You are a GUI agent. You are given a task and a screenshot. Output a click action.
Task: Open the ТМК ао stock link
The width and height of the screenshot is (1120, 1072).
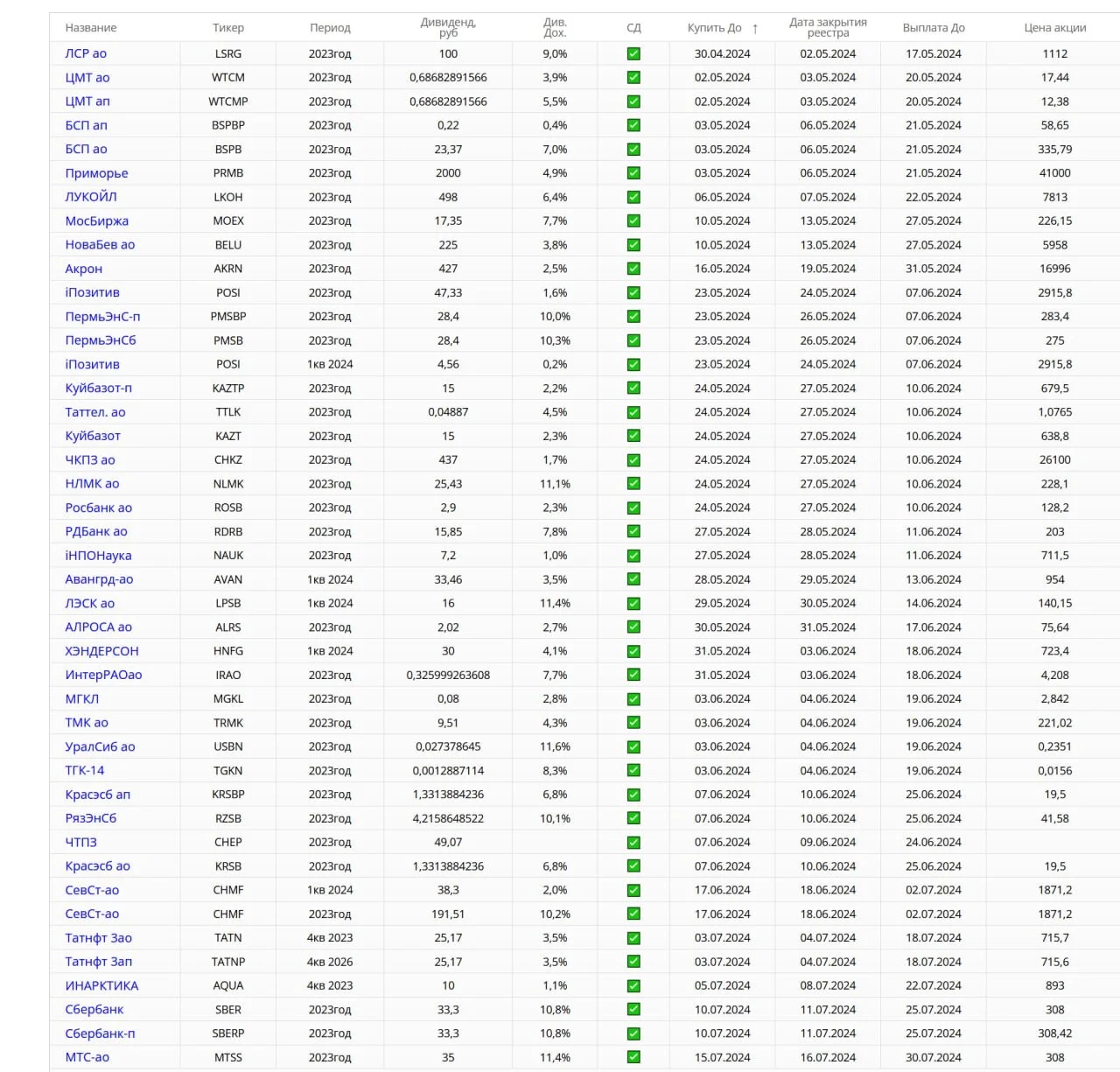coord(87,723)
